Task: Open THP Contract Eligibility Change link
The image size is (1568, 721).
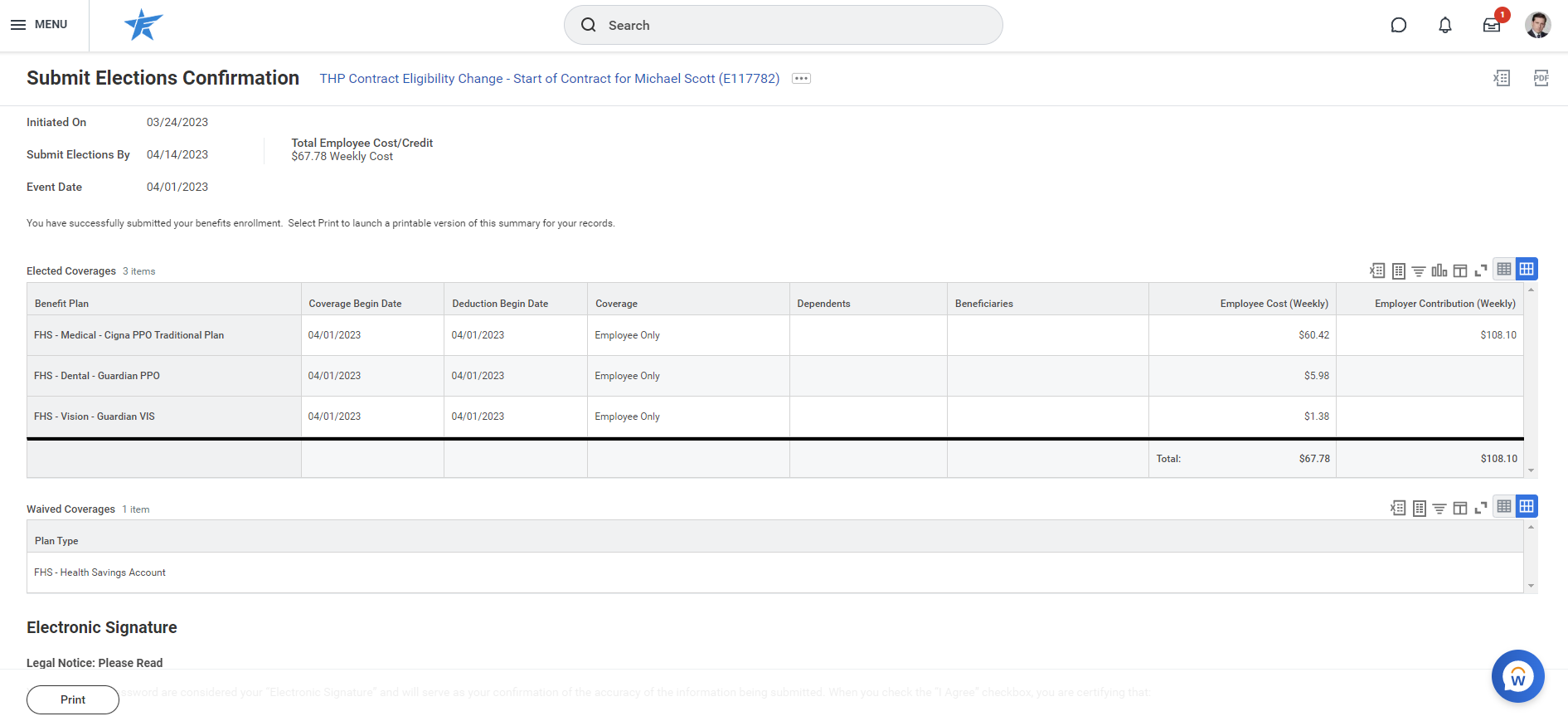Action: pyautogui.click(x=549, y=78)
